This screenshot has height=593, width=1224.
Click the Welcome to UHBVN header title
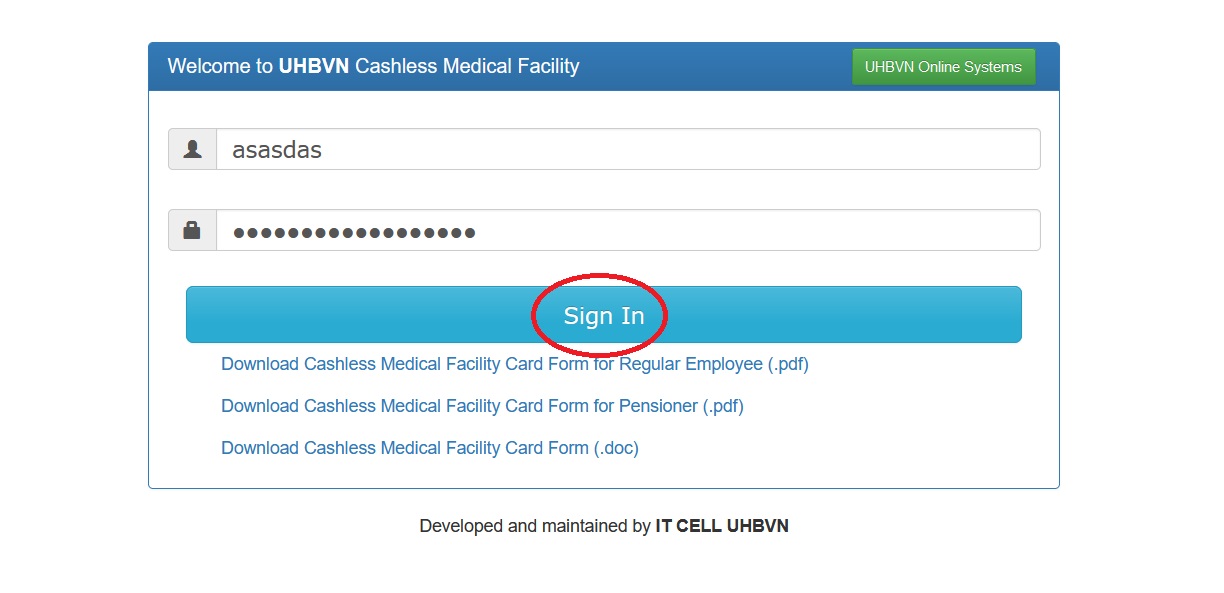coord(373,67)
